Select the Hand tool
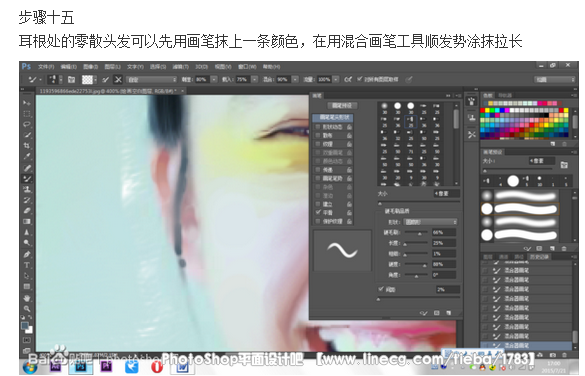 tap(27, 298)
